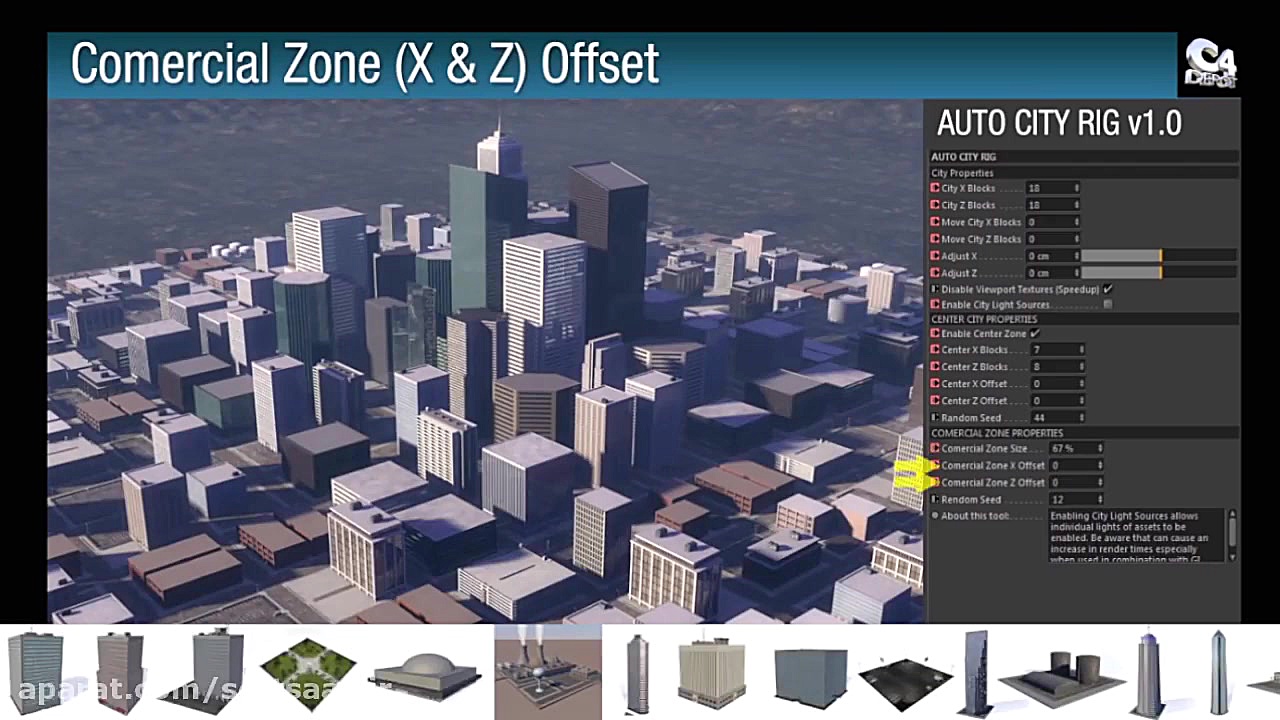Click the keyframe icon beside City Z Blocks
Image resolution: width=1280 pixels, height=720 pixels.
(935, 205)
